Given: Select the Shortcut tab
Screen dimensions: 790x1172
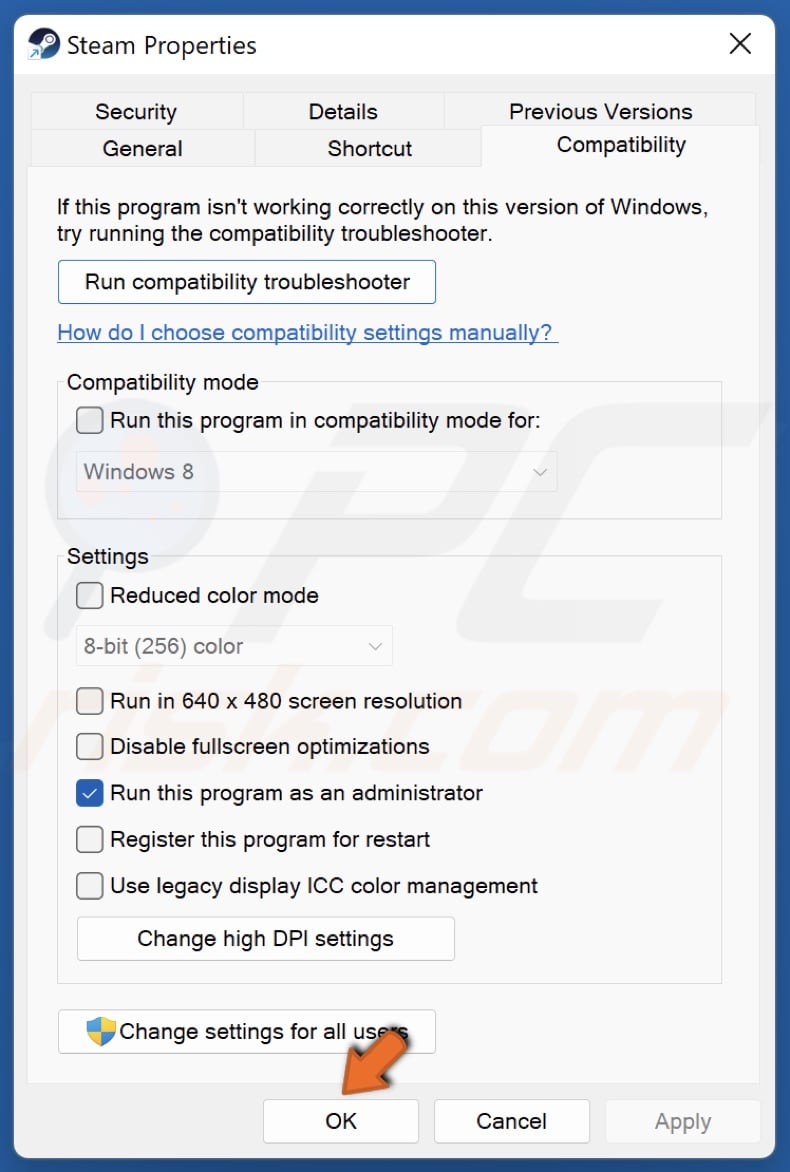Looking at the screenshot, I should coord(369,148).
